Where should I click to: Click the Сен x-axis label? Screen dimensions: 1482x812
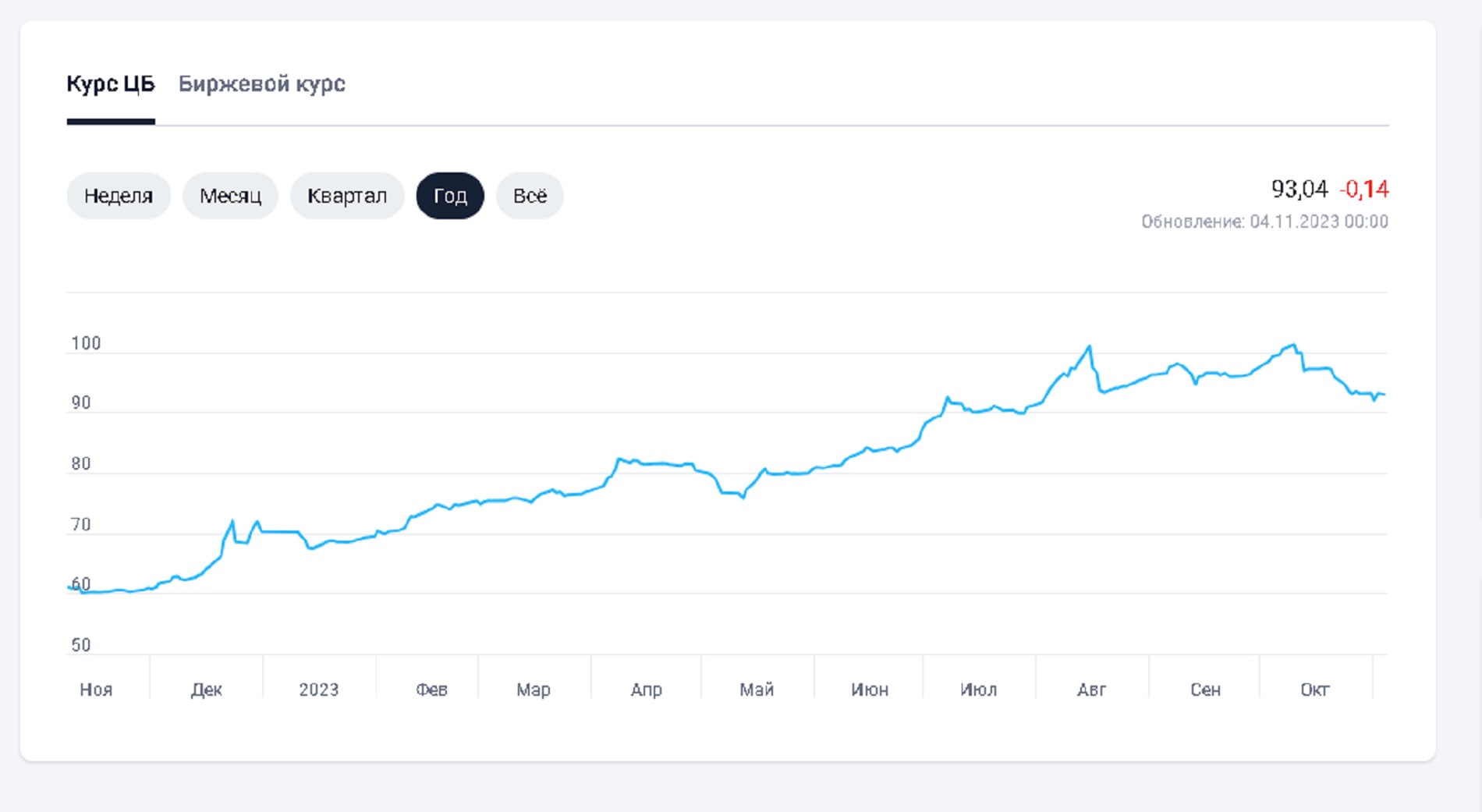tap(1205, 690)
